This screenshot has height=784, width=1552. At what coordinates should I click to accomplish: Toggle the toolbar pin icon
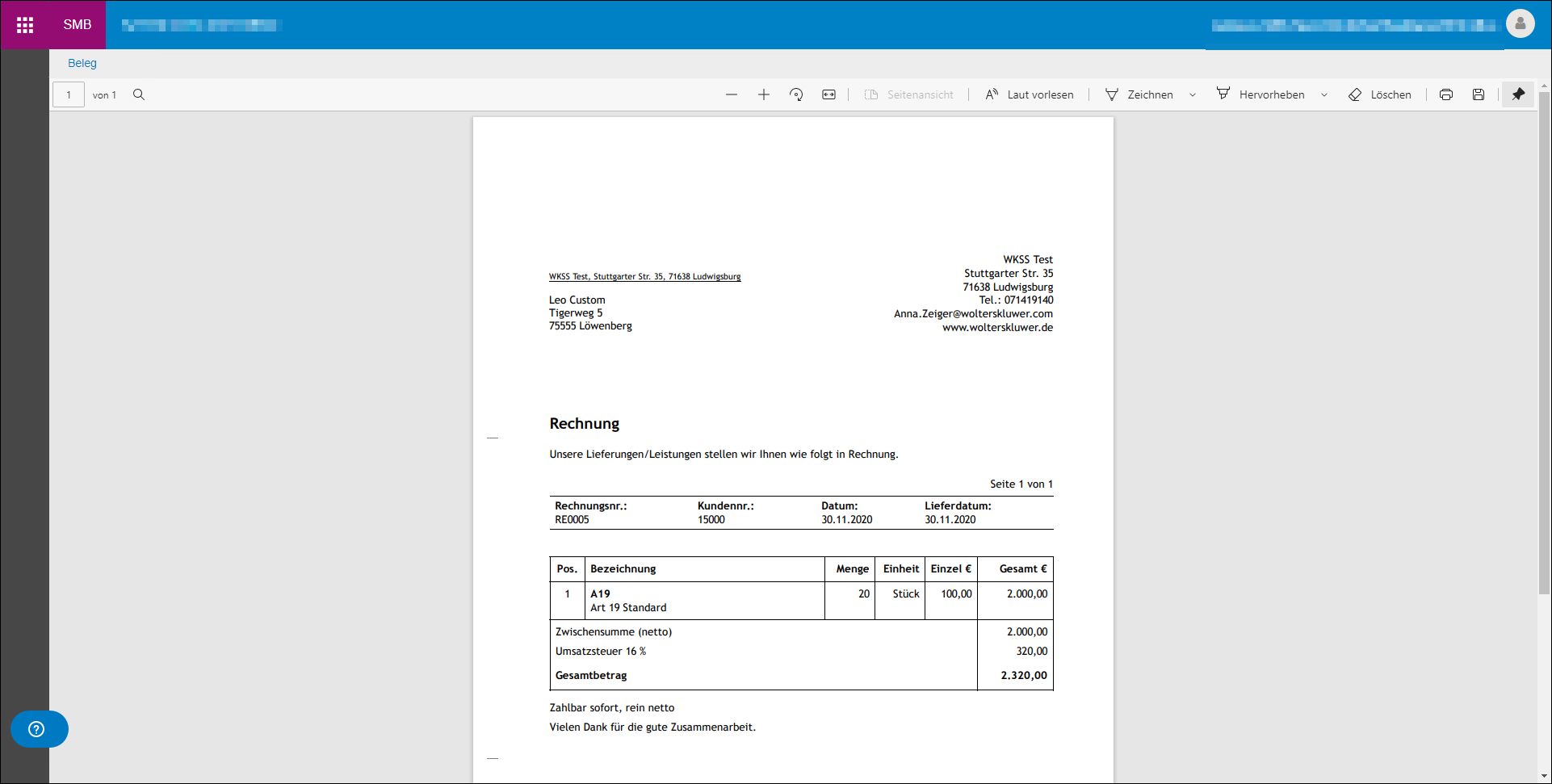(x=1518, y=94)
